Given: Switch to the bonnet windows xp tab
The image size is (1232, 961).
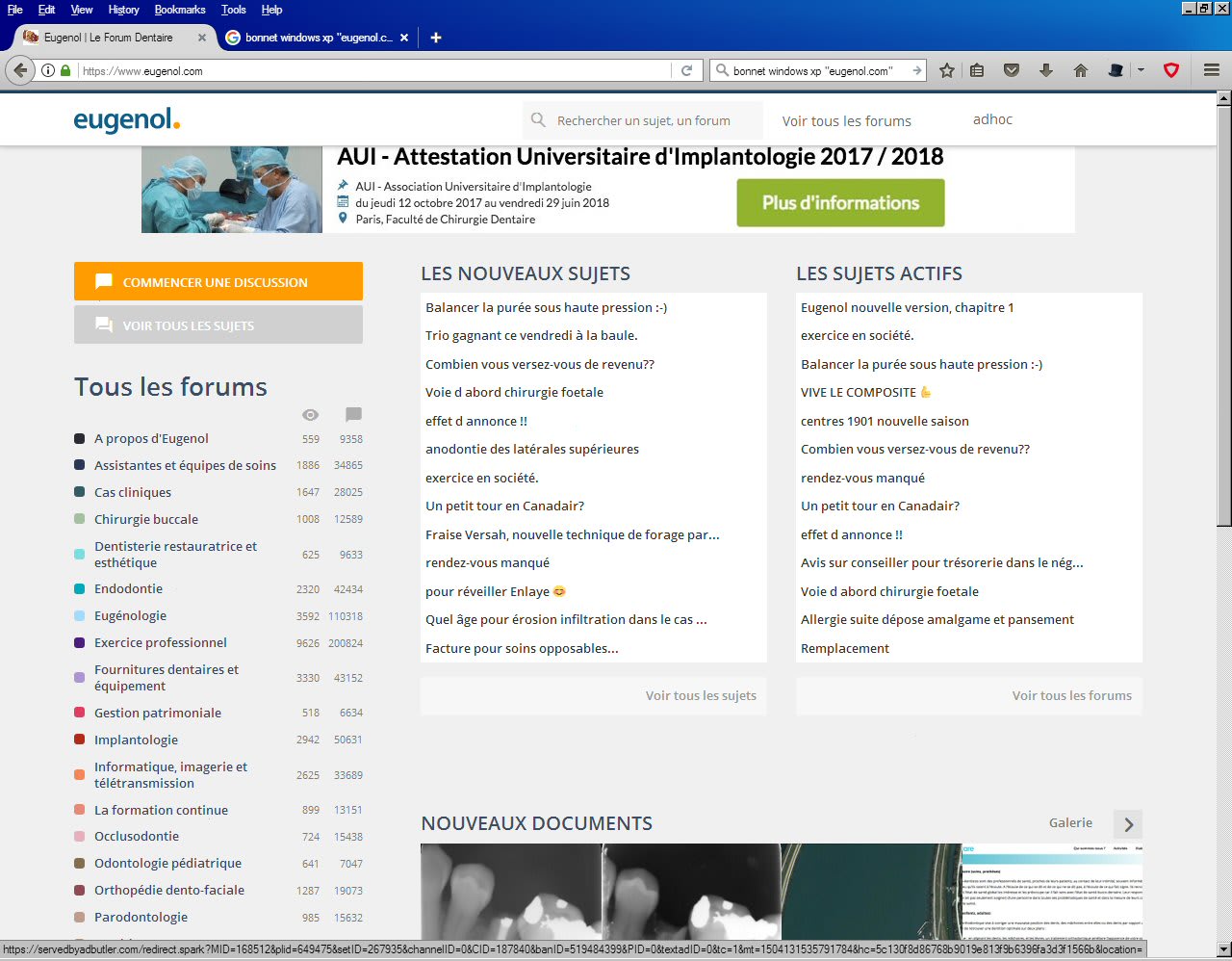Looking at the screenshot, I should pyautogui.click(x=318, y=38).
